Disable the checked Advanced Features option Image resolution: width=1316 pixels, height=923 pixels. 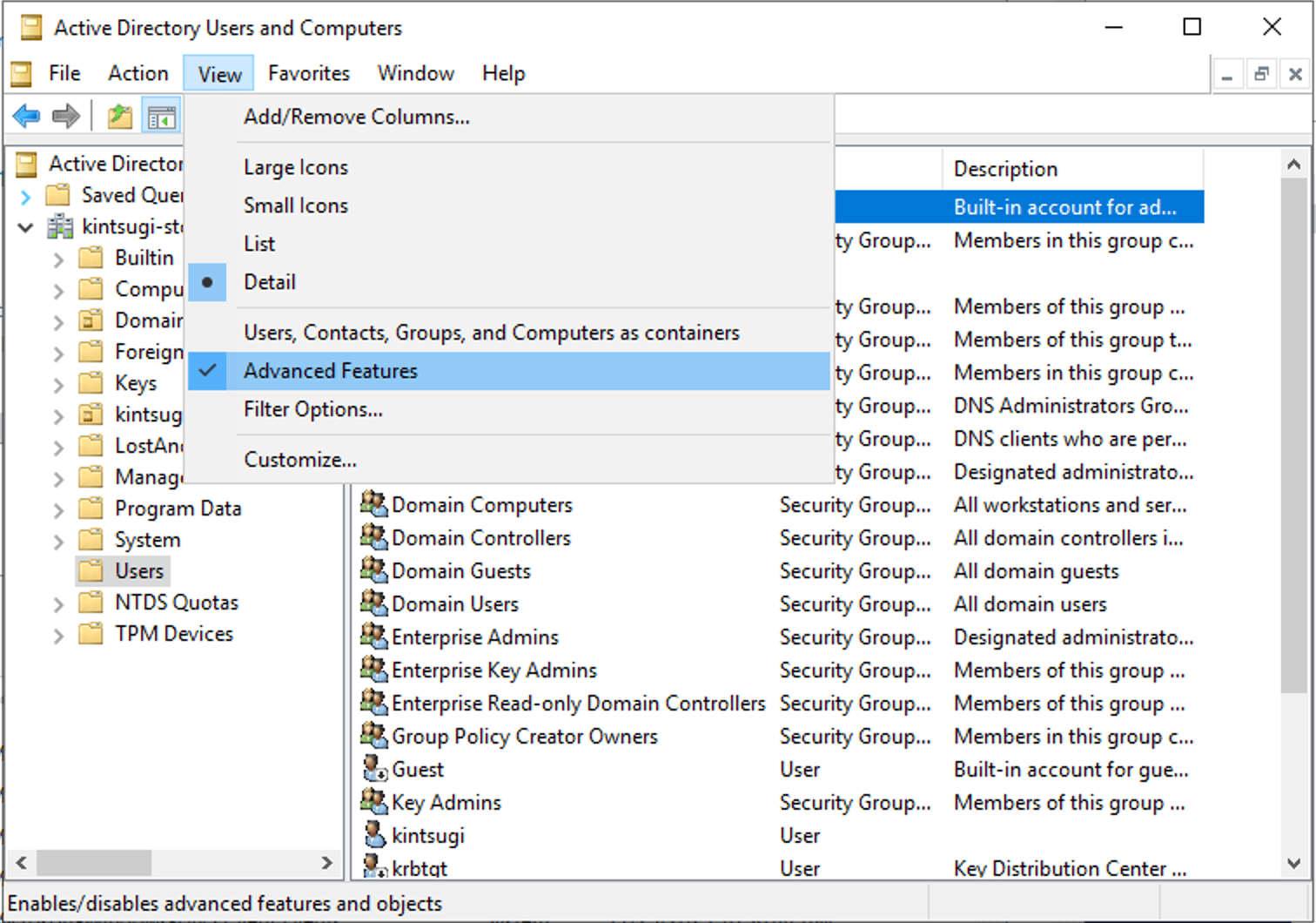[x=509, y=371]
